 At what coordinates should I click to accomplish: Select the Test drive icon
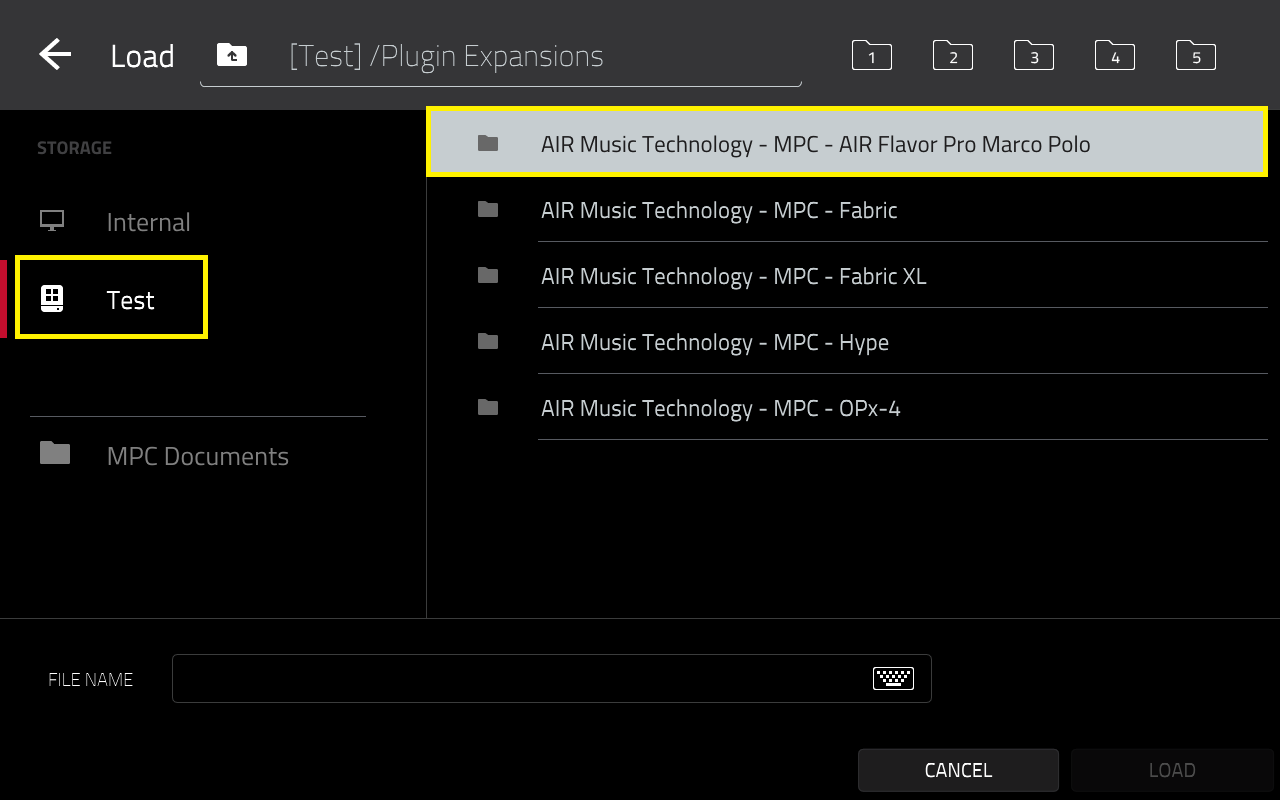52,298
